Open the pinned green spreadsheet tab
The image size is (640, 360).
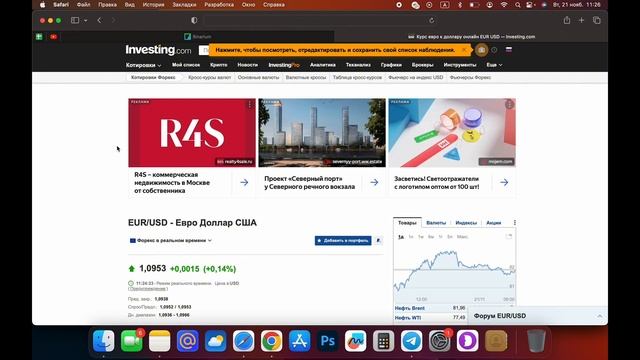coord(39,37)
